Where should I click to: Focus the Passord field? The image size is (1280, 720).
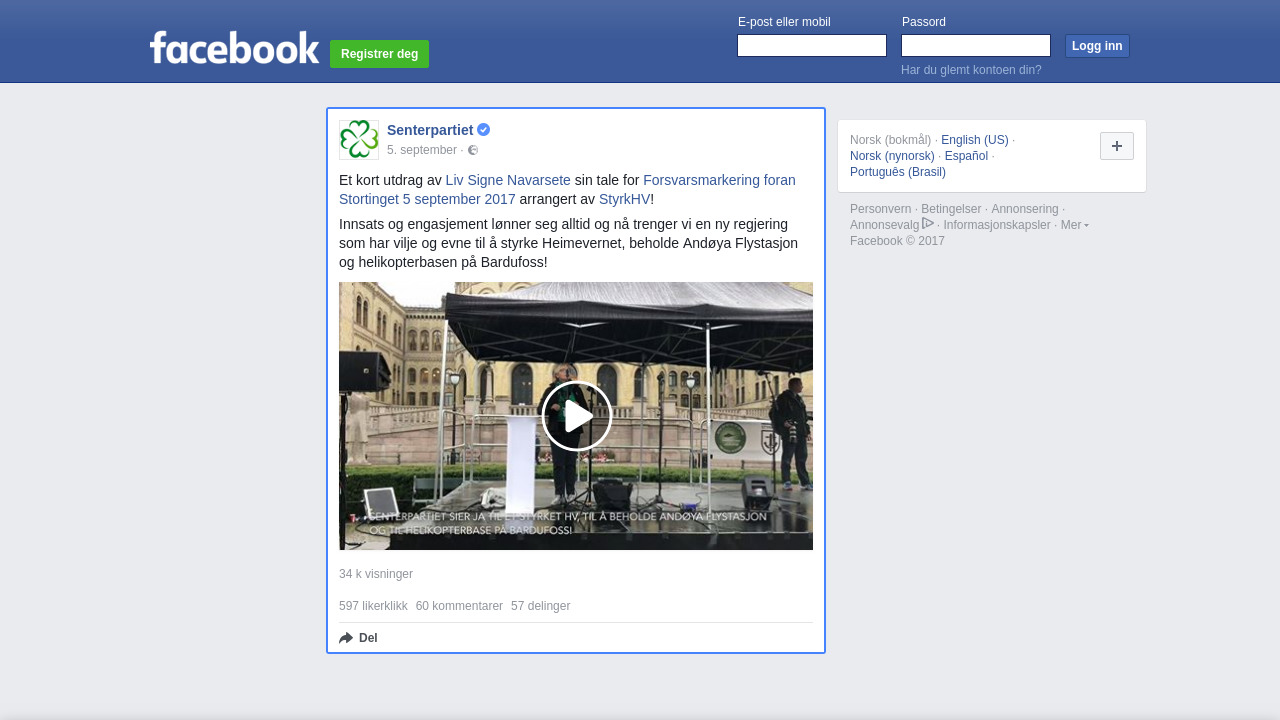pos(976,46)
